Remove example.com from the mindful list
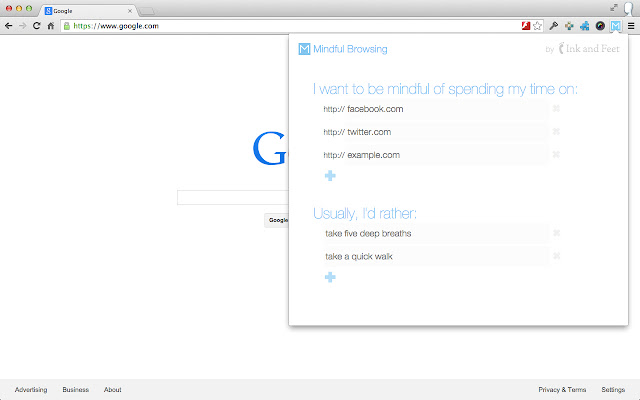Screen dimensions: 640x400 point(556,154)
